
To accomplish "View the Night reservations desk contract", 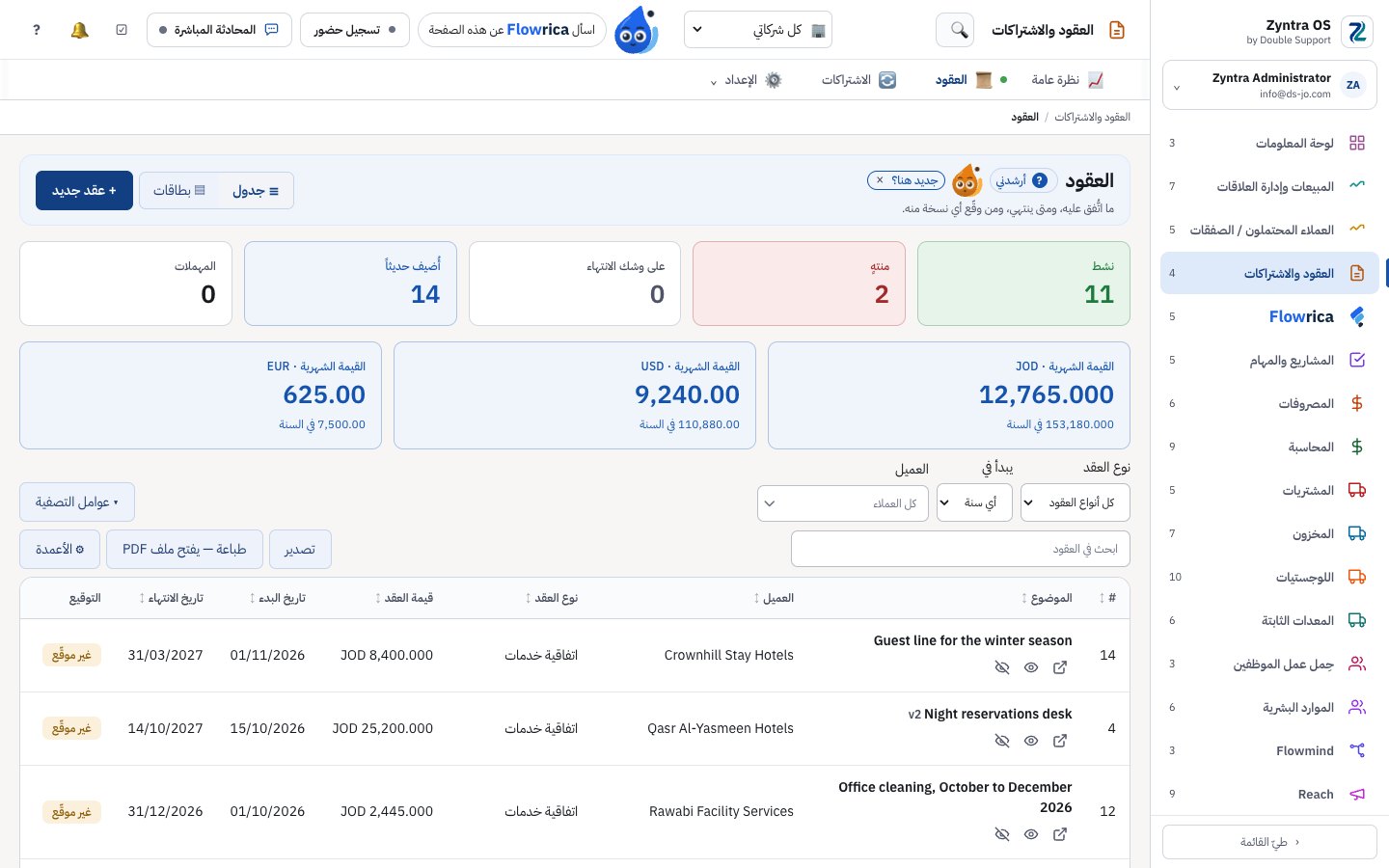I will pyautogui.click(x=1031, y=741).
